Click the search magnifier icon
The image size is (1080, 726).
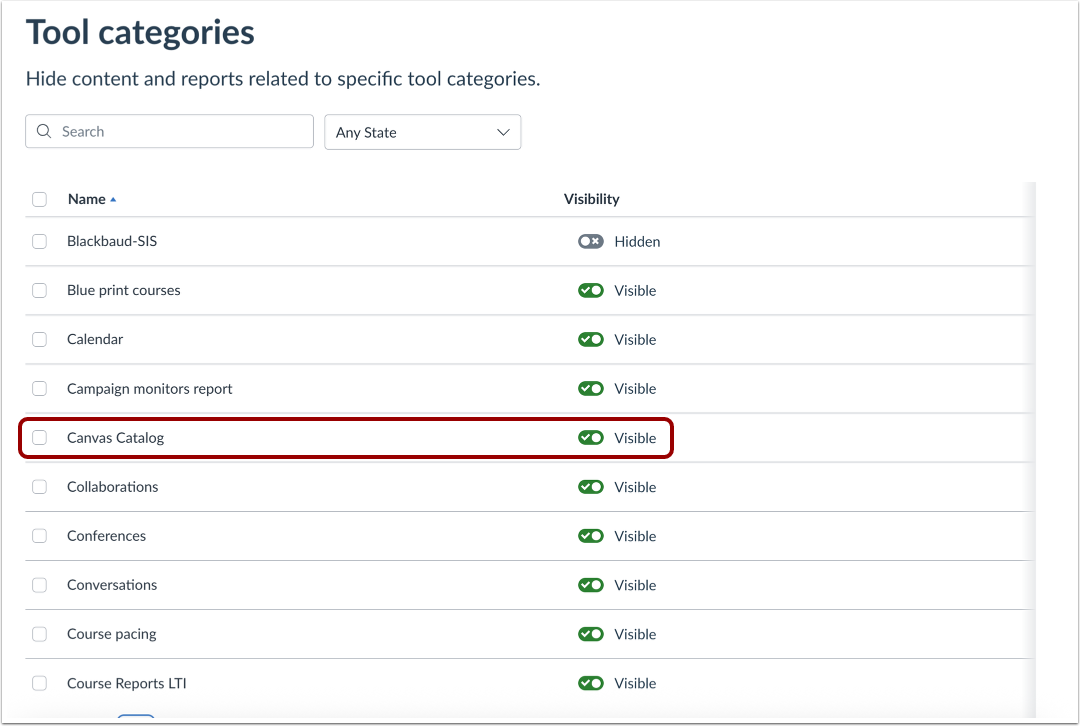44,131
